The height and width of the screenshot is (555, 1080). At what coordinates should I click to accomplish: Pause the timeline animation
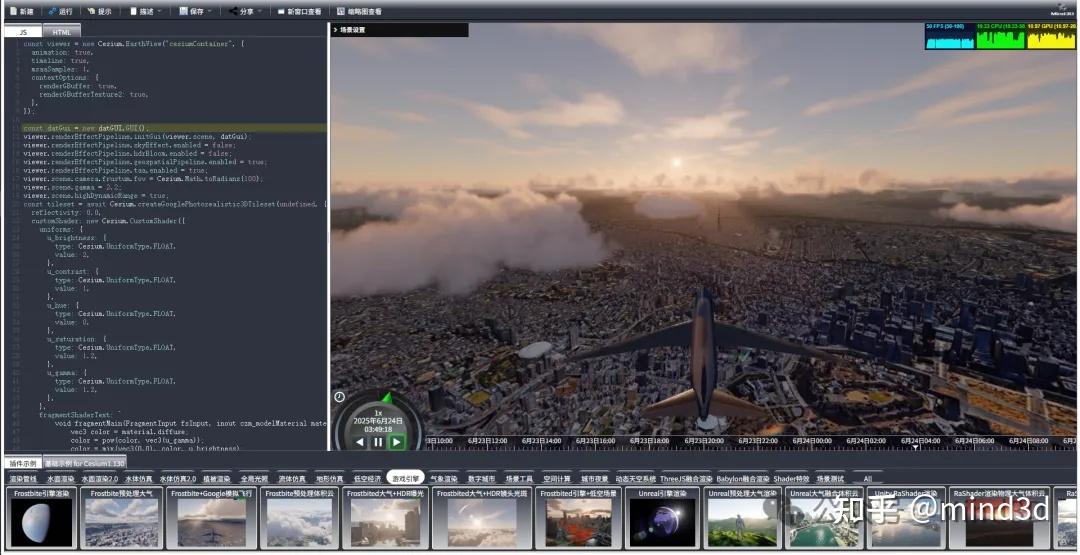378,441
